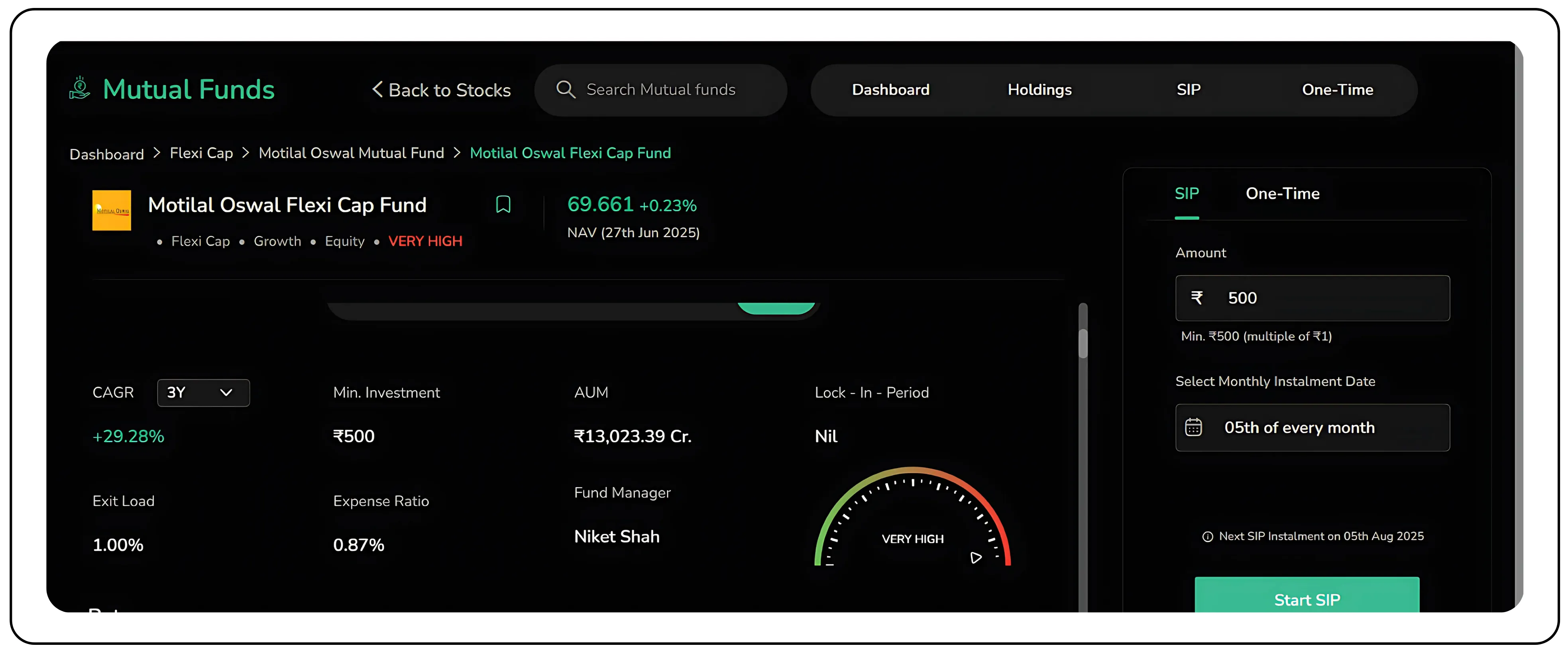Click the info icon beside next SIP instalment
The height and width of the screenshot is (654, 1568).
(1207, 537)
